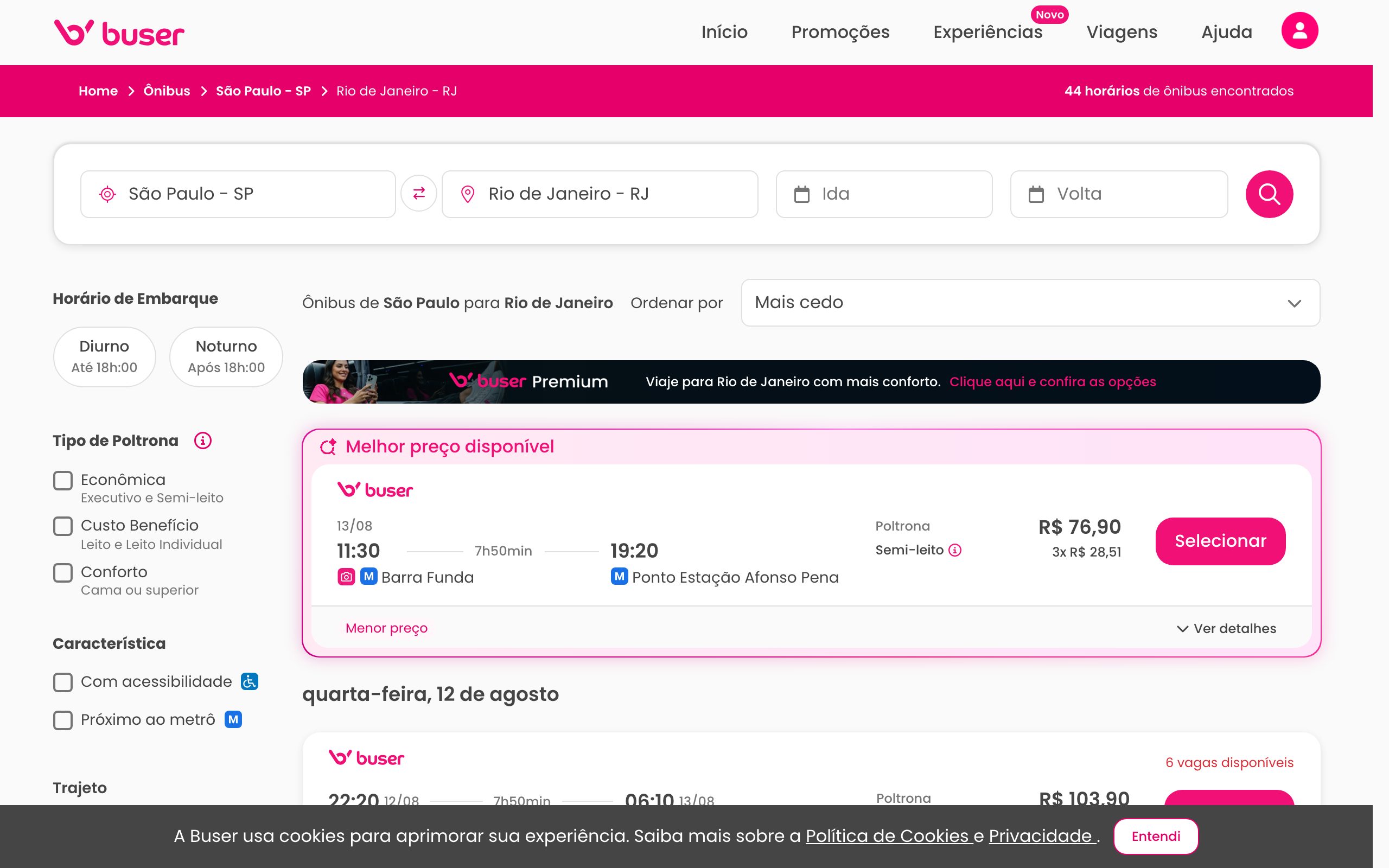Toggle the Diurno Até 18h:00 filter

(x=105, y=356)
